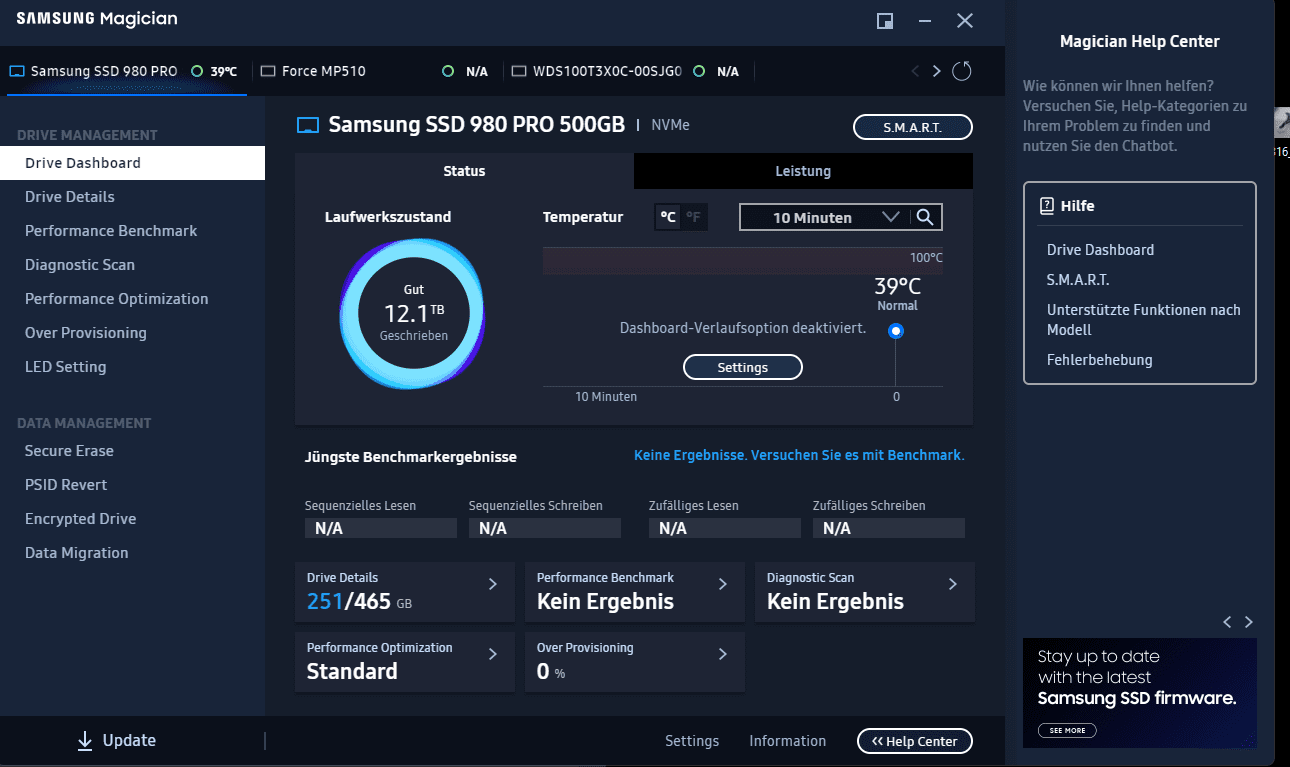Click previous arrow above the firmware banner

coord(1227,622)
